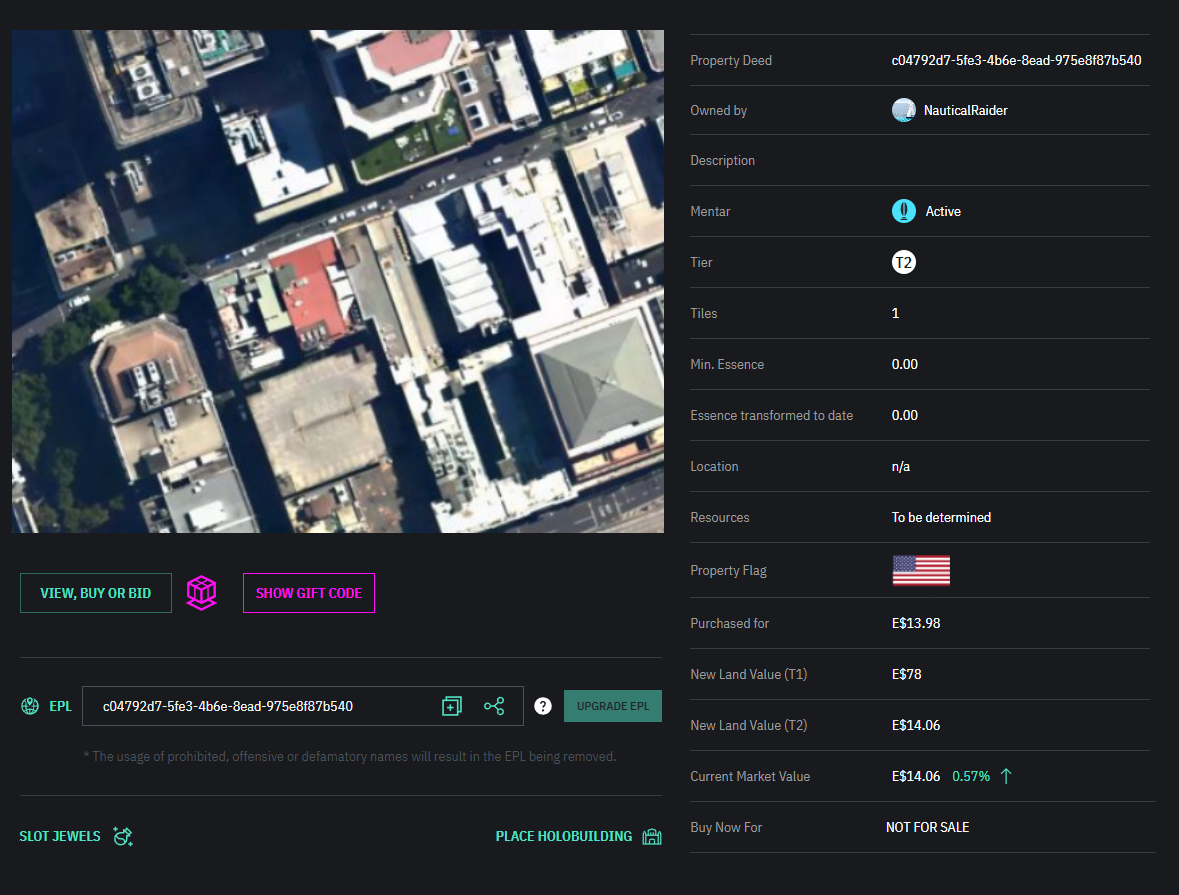Image resolution: width=1179 pixels, height=895 pixels.
Task: Click the pink 3D cube icon
Action: (x=202, y=593)
